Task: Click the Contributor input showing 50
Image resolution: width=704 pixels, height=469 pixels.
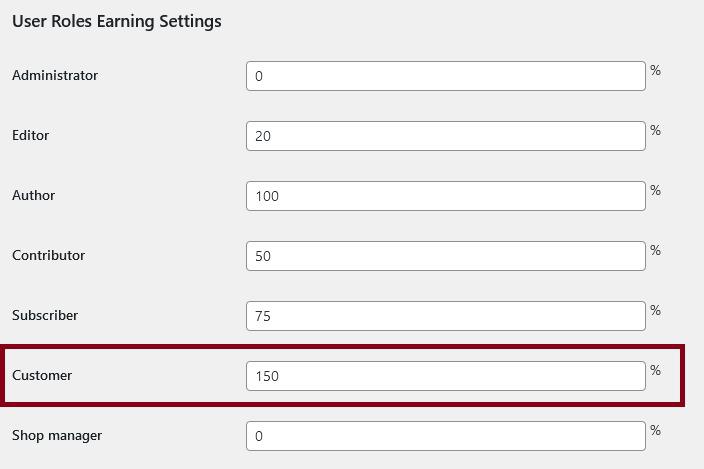Action: tap(445, 256)
